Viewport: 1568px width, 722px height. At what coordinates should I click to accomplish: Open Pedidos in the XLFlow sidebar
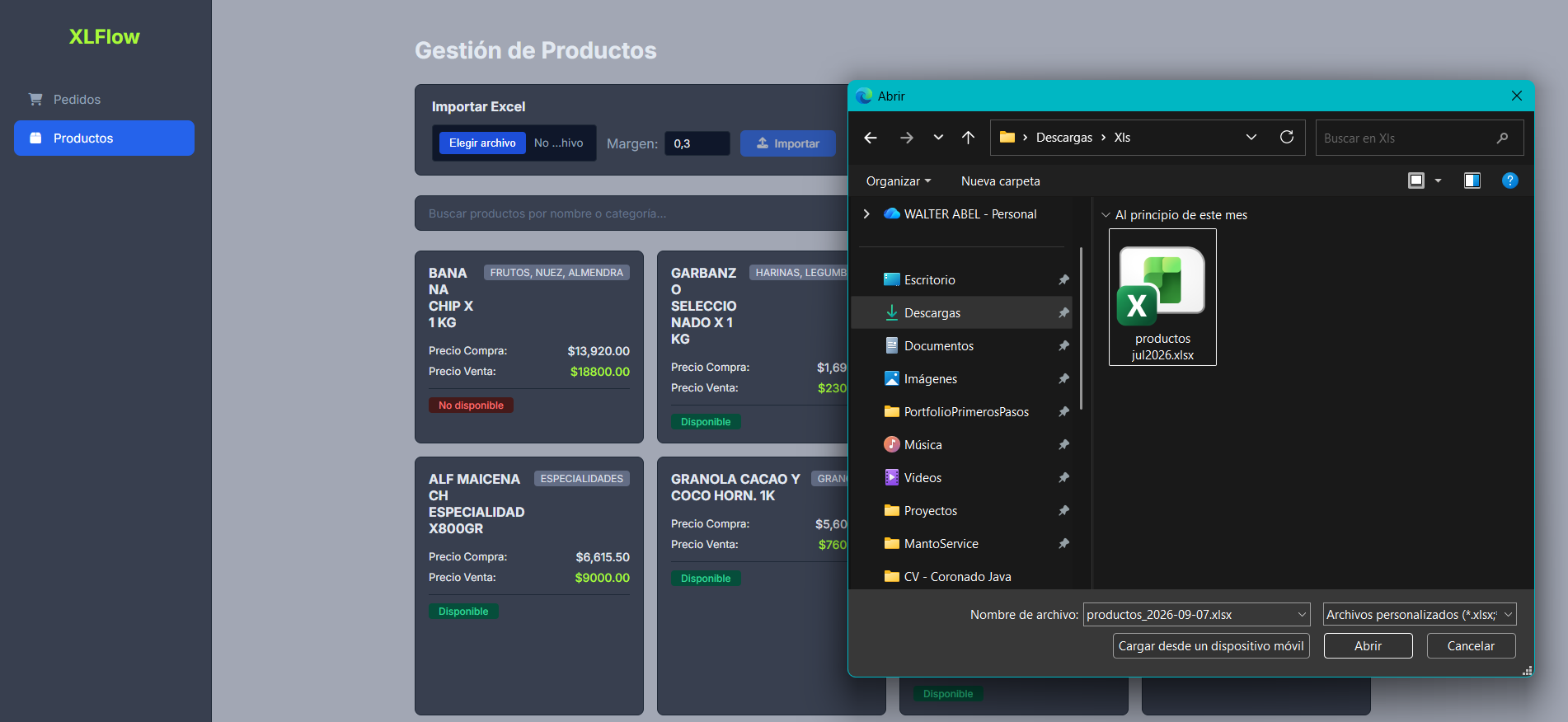tap(104, 100)
